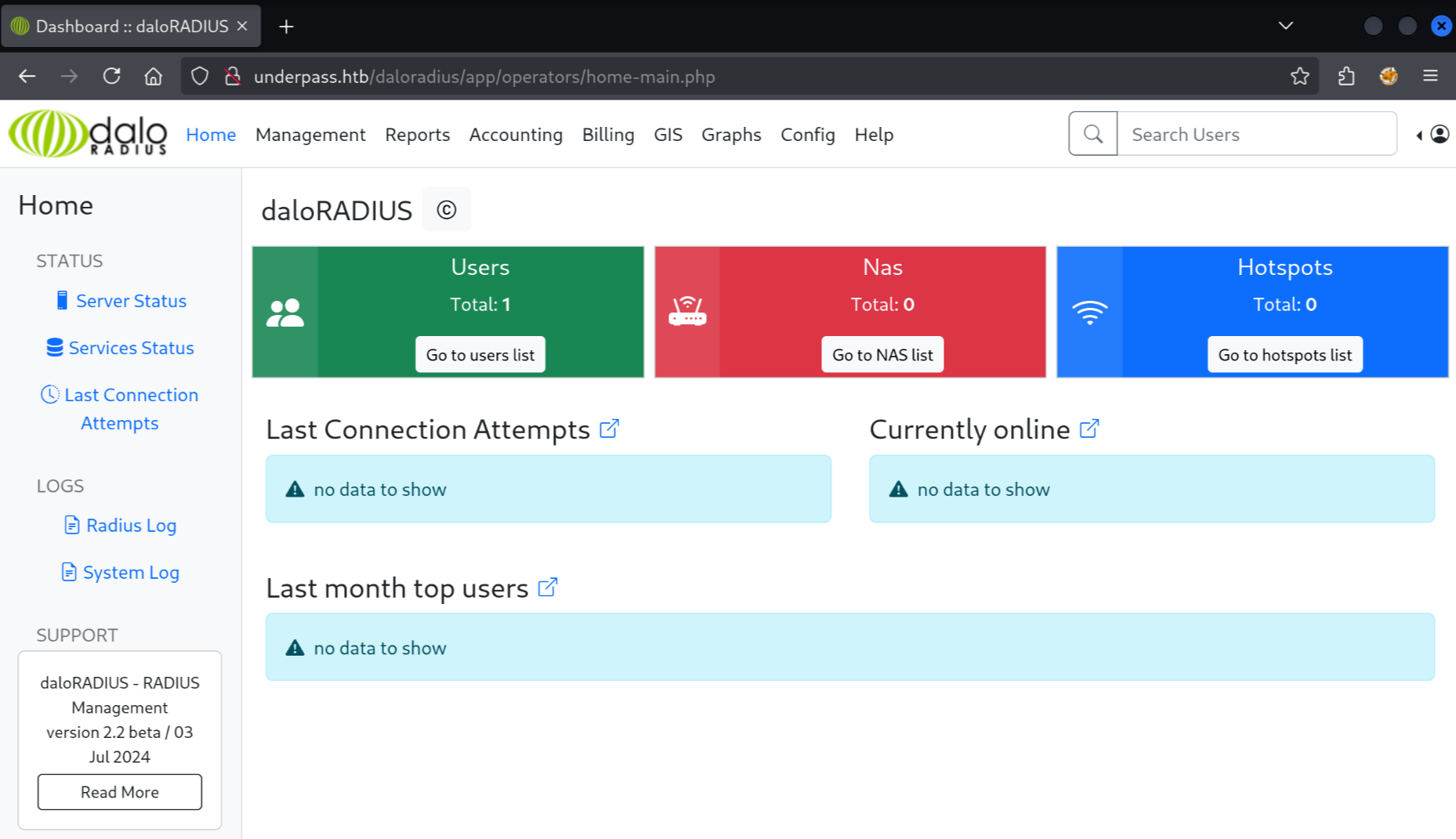The width and height of the screenshot is (1456, 839).
Task: Open the Graphs menu
Action: 731,134
